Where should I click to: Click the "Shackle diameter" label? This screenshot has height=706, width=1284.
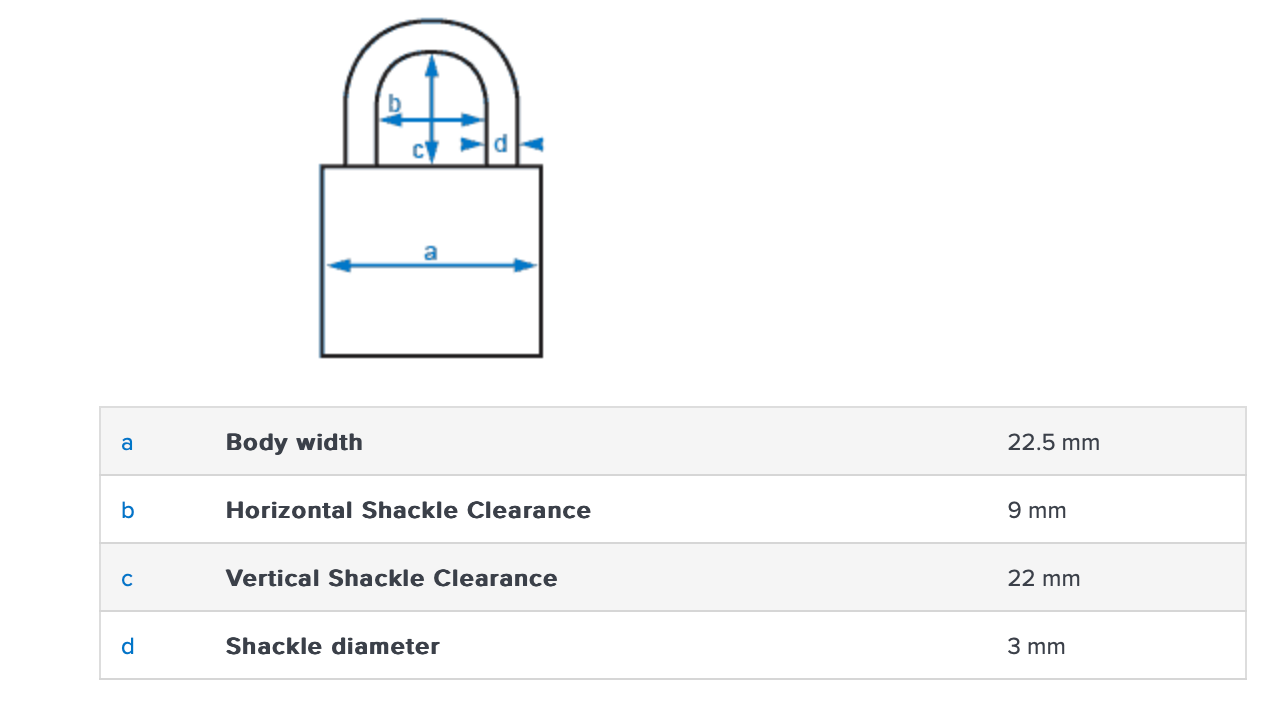pos(332,646)
